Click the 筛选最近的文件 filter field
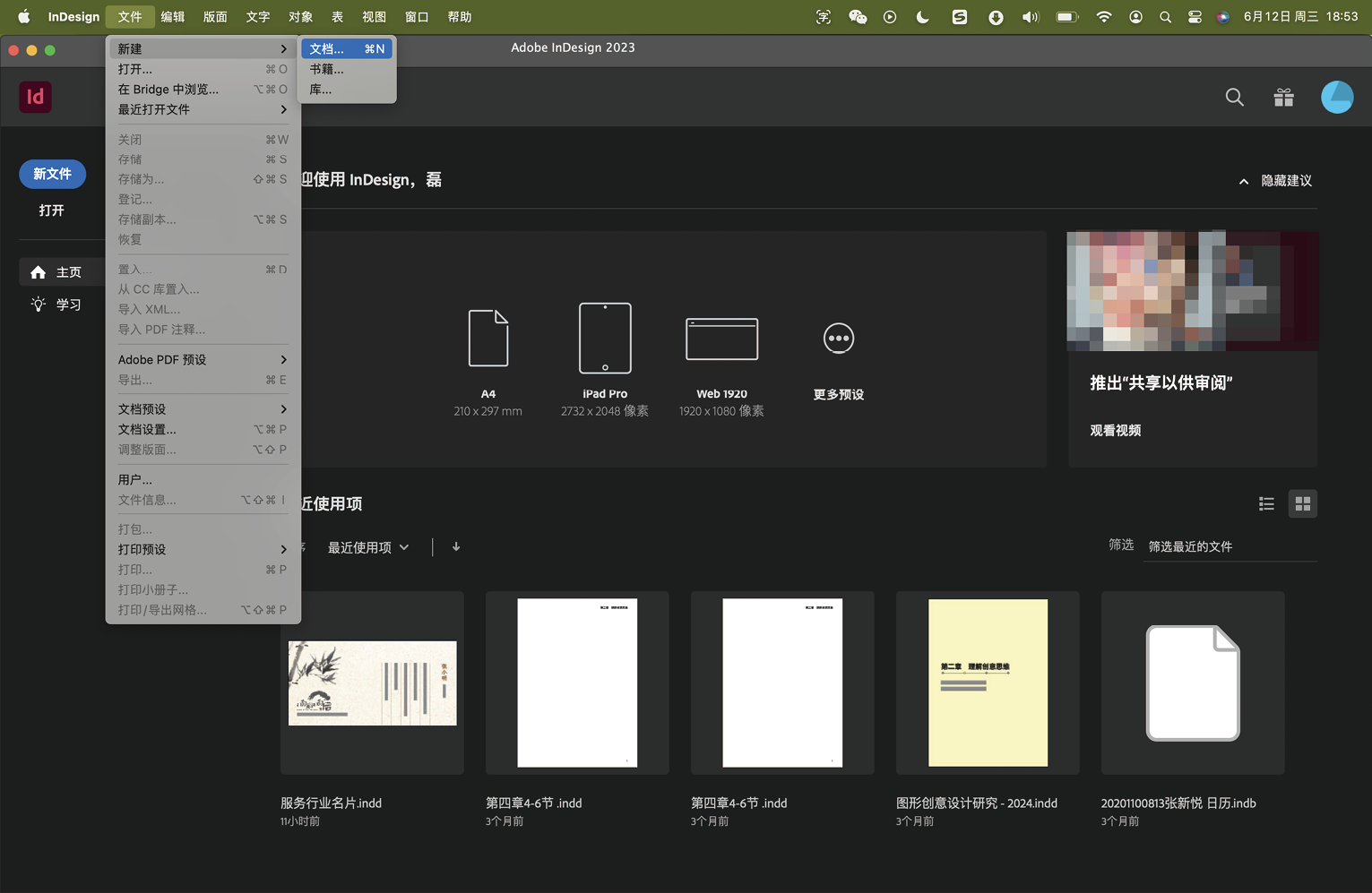 (1228, 546)
